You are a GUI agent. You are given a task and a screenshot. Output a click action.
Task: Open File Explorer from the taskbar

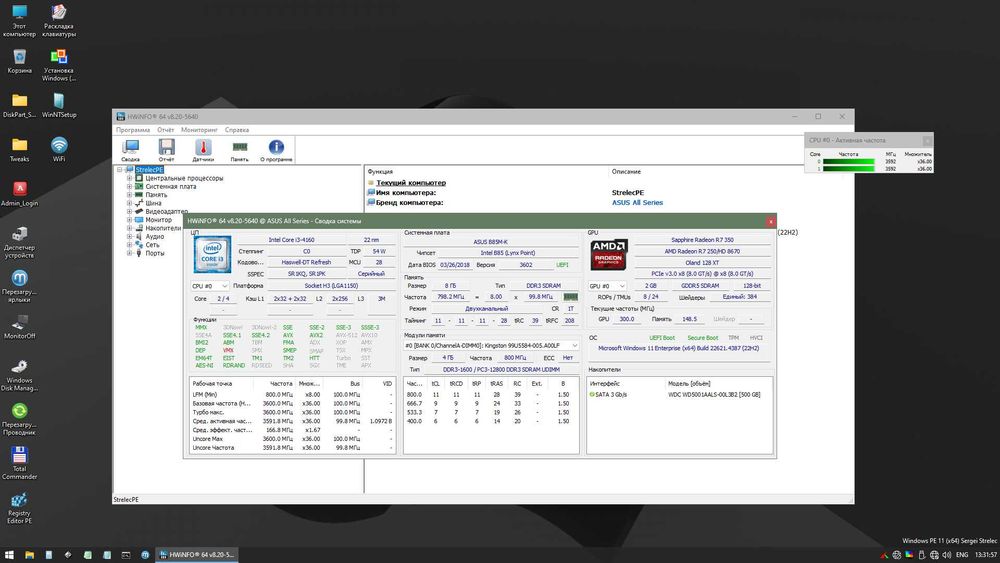(29, 555)
